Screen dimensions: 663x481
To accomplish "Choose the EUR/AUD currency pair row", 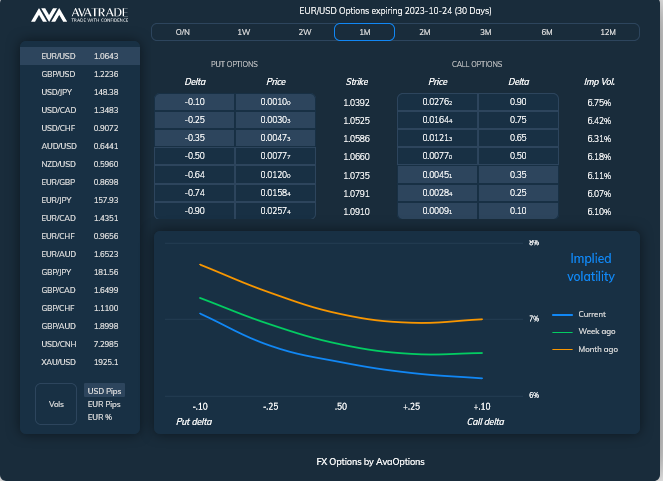I will coord(80,254).
